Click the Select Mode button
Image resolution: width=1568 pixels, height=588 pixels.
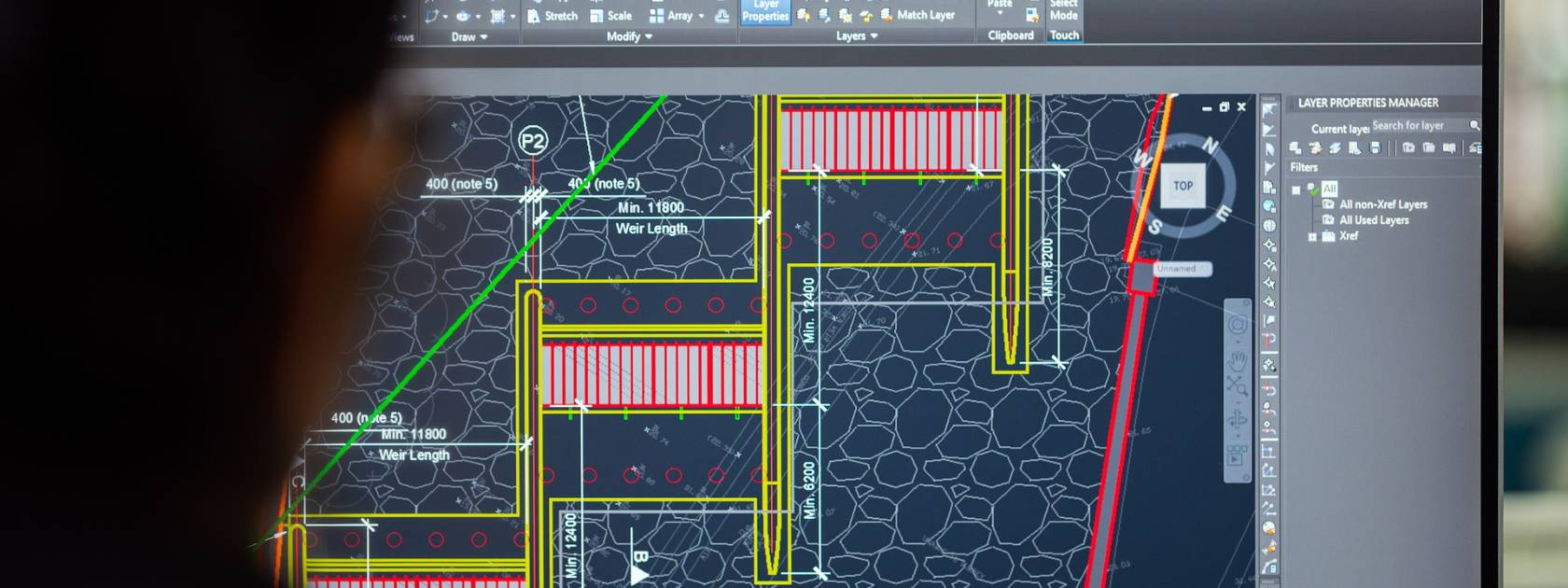tap(1064, 10)
